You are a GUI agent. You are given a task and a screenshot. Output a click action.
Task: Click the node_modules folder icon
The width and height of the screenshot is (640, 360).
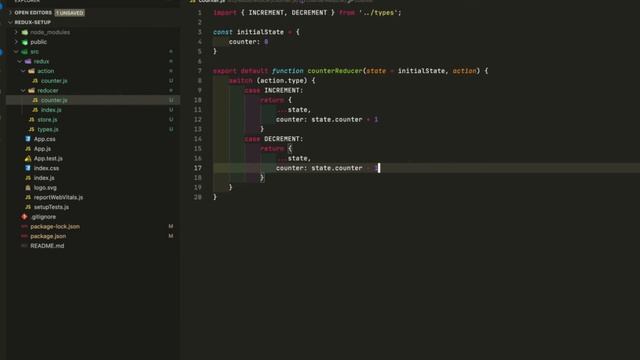[x=25, y=32]
